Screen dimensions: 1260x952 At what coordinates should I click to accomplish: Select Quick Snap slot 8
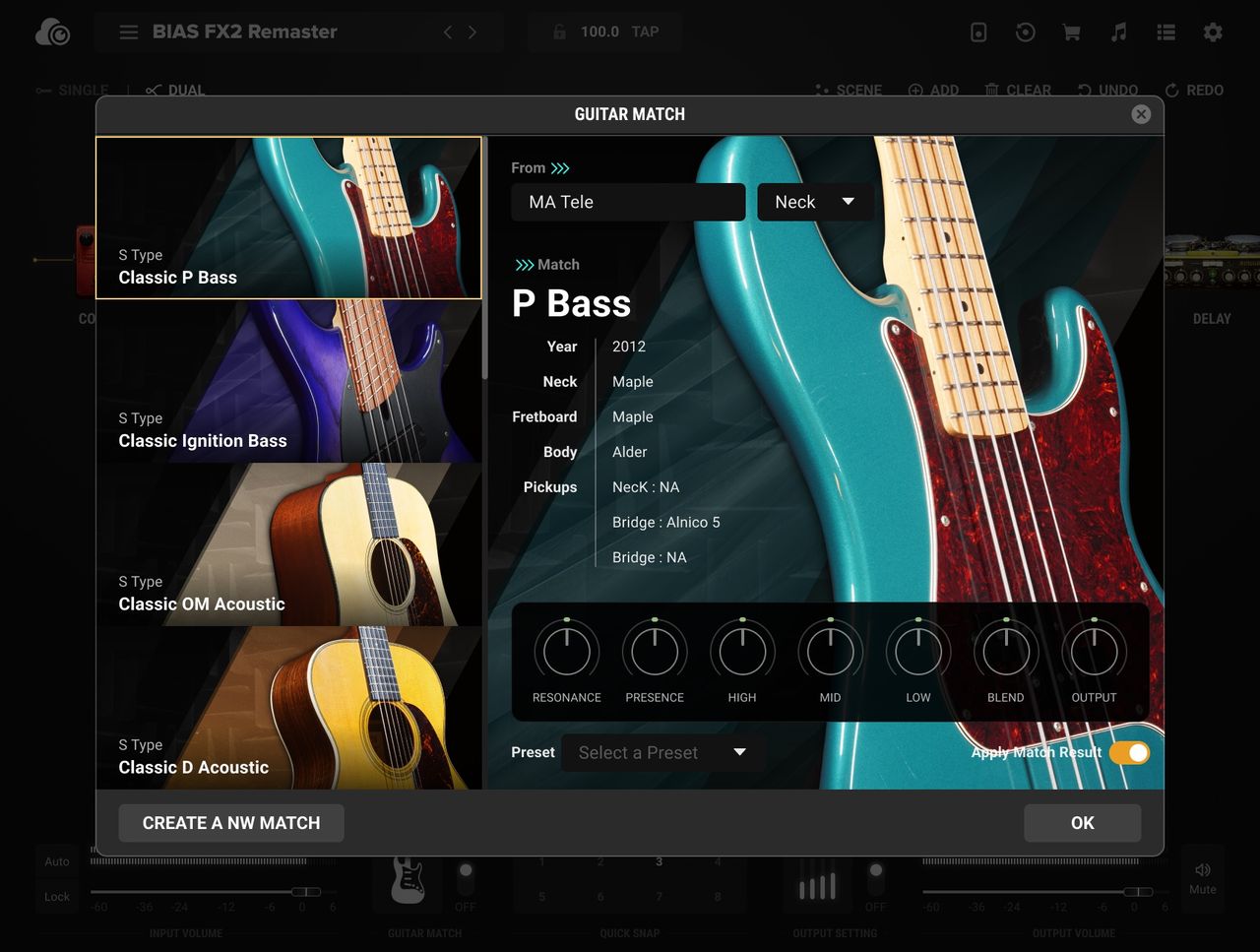[x=718, y=897]
